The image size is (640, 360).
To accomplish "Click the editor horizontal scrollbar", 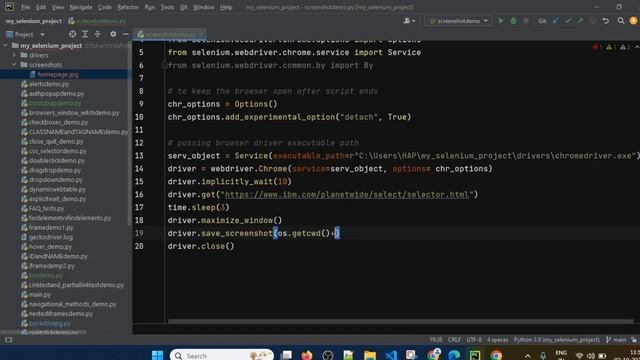I will click(x=400, y=322).
